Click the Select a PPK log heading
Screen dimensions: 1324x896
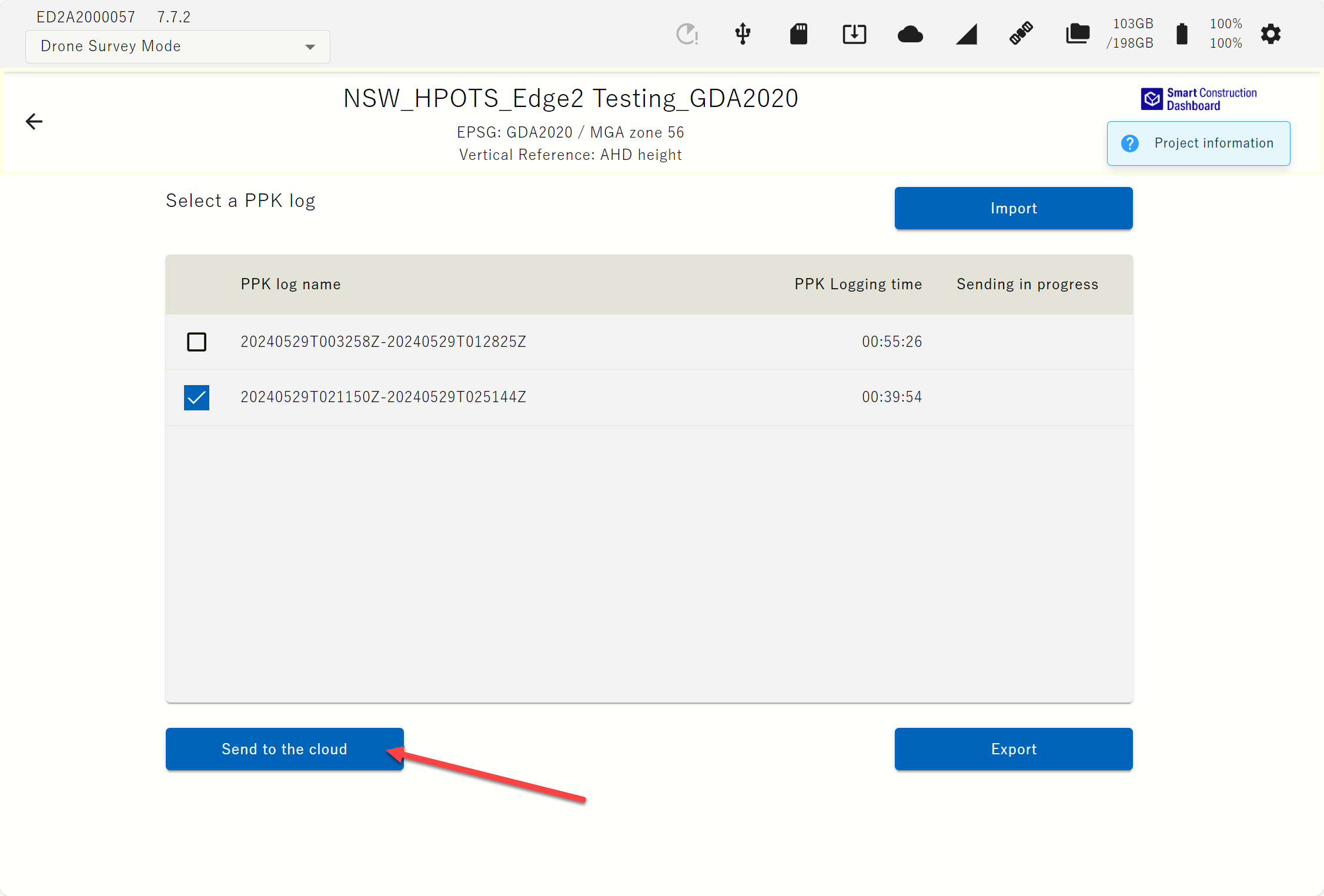(240, 200)
